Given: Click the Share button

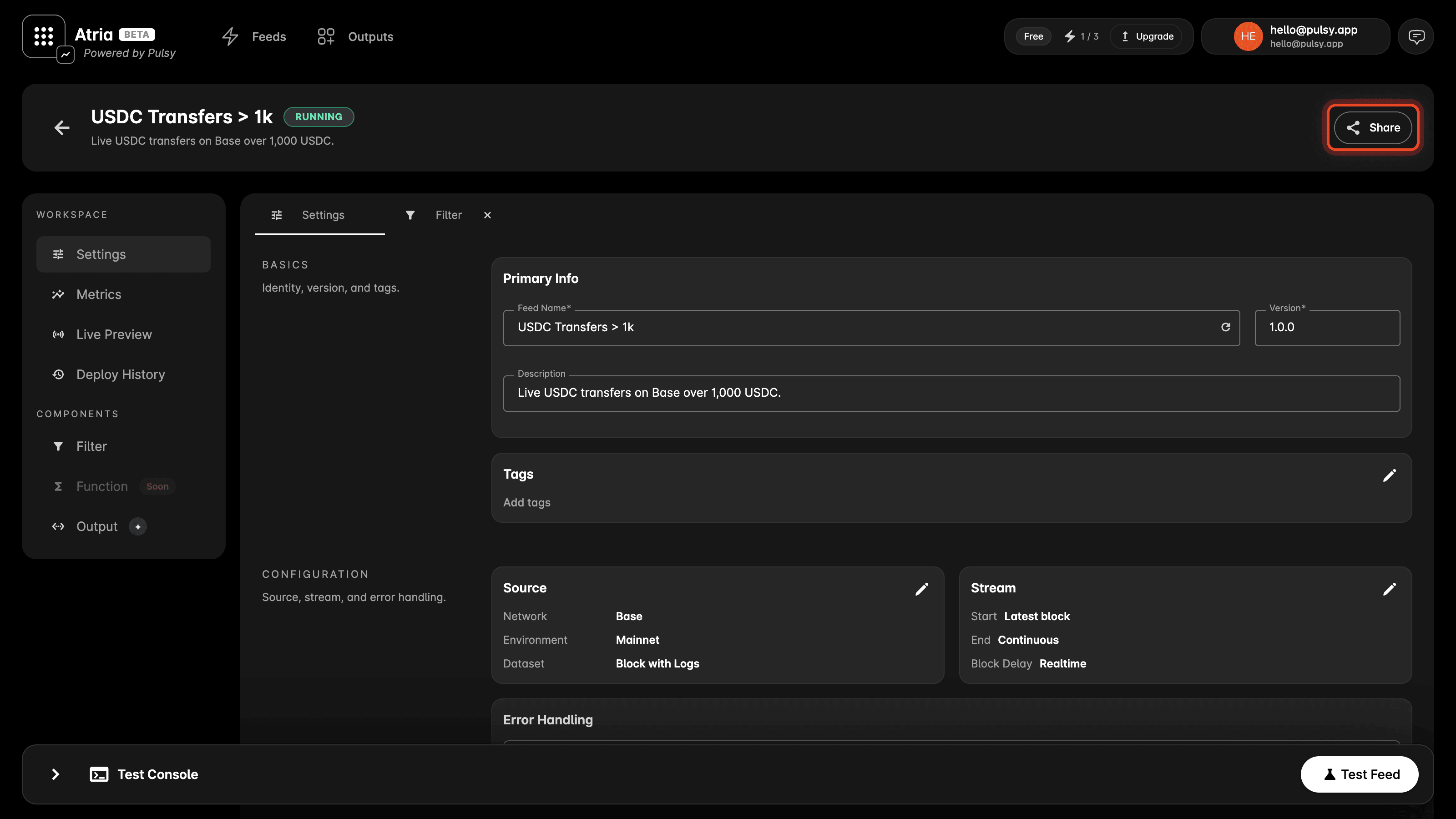Looking at the screenshot, I should point(1373,128).
